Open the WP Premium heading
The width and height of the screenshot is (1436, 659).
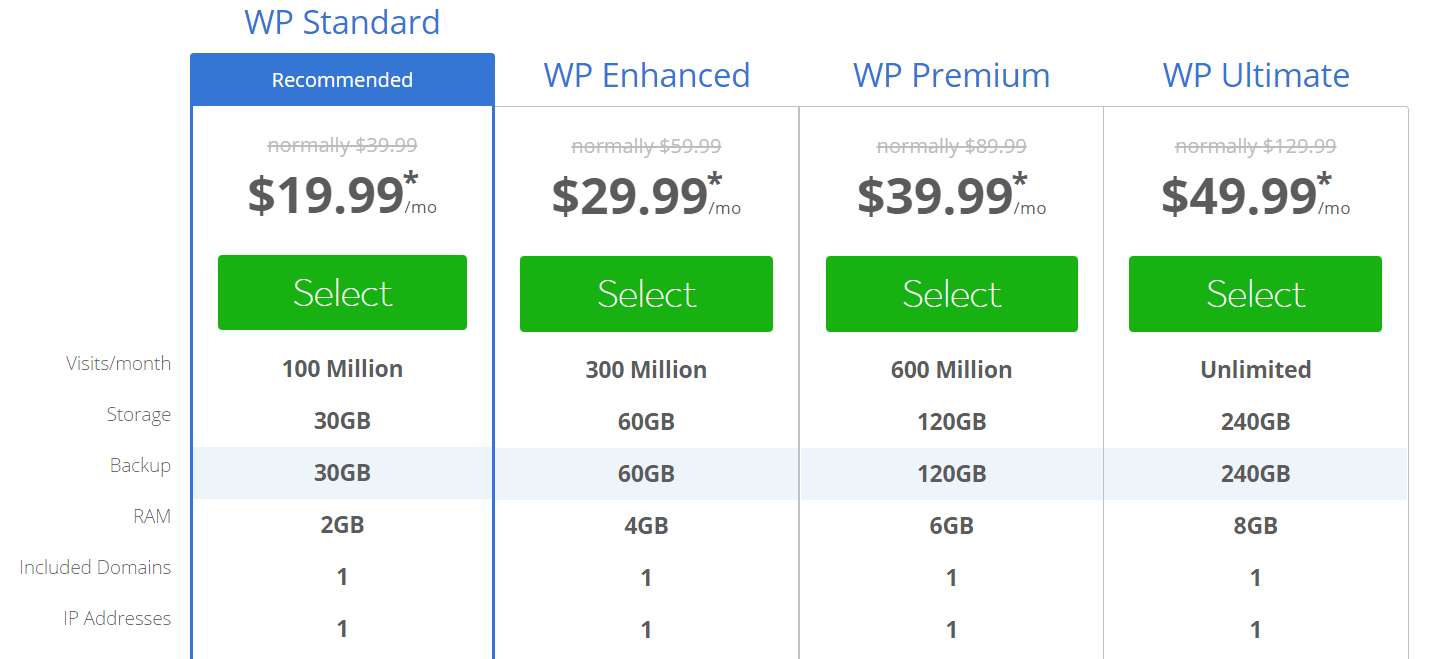tap(952, 76)
